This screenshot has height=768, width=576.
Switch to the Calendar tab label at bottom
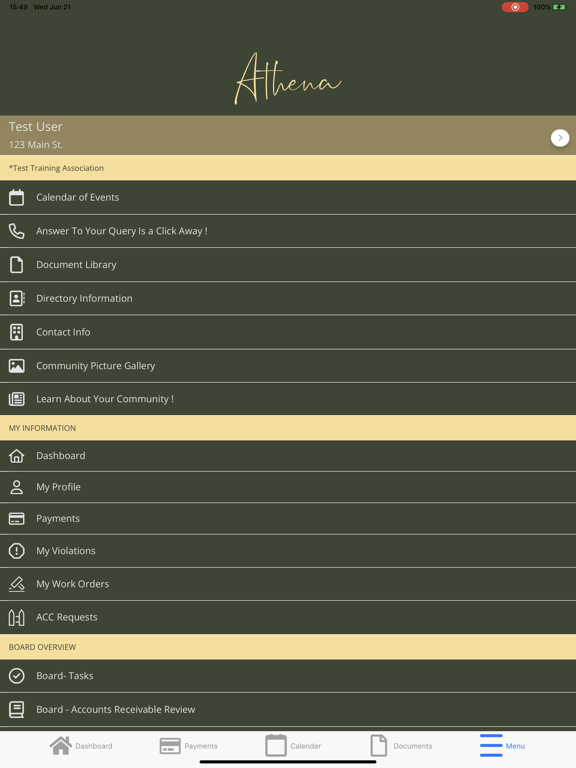(306, 746)
